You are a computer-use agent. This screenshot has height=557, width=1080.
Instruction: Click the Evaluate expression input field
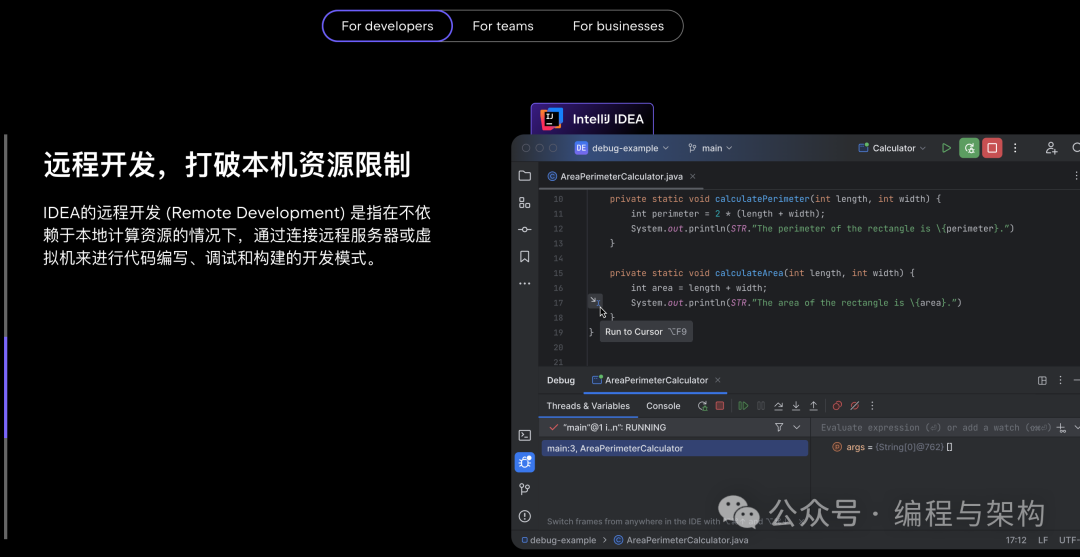point(935,428)
